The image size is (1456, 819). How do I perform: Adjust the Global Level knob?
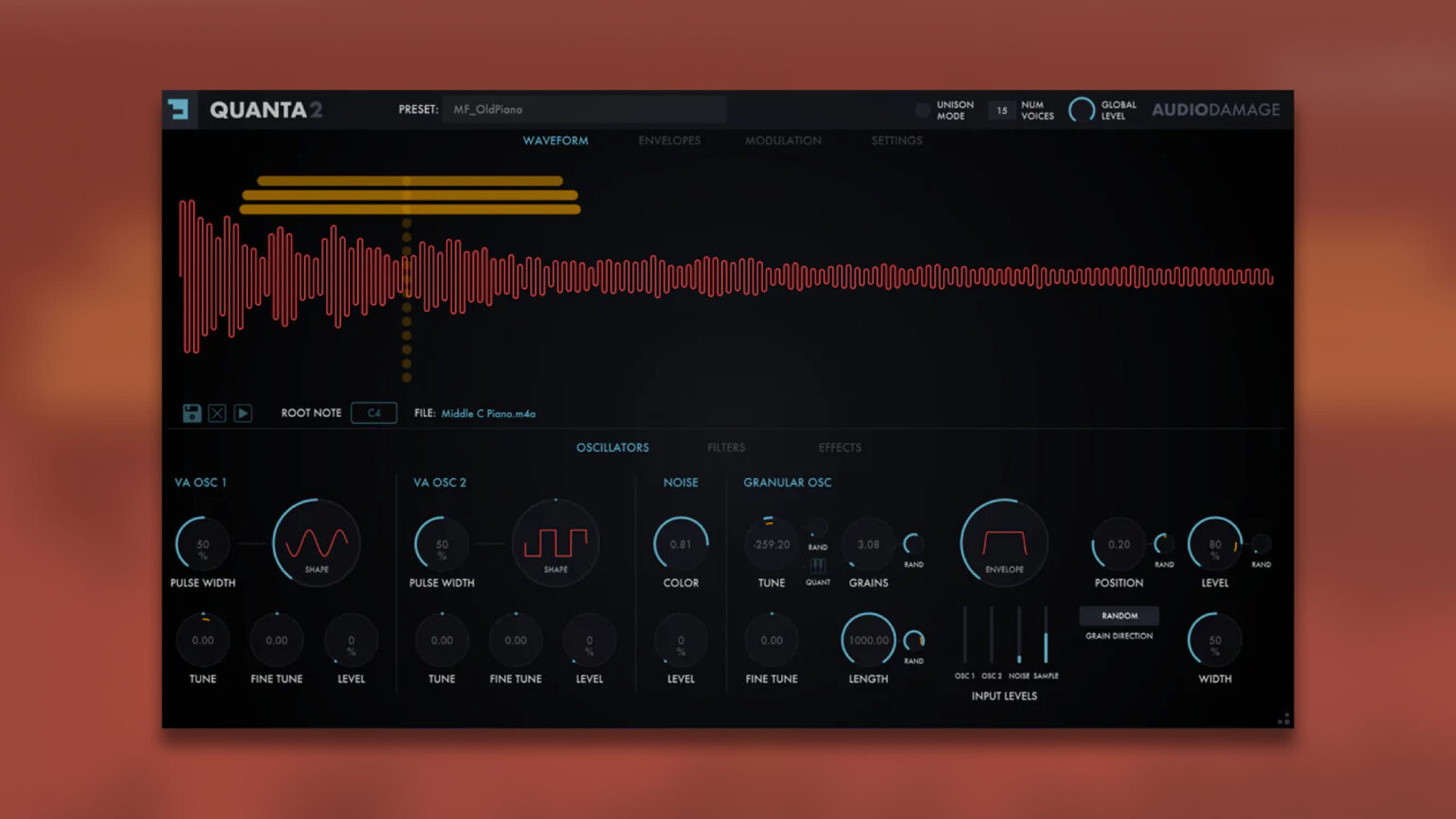click(x=1082, y=109)
